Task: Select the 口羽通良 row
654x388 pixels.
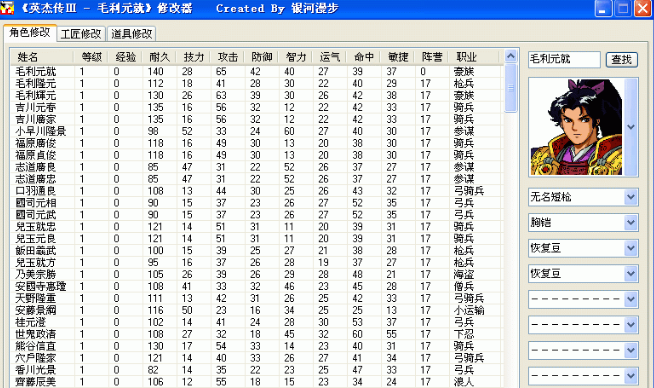Action: [256, 191]
